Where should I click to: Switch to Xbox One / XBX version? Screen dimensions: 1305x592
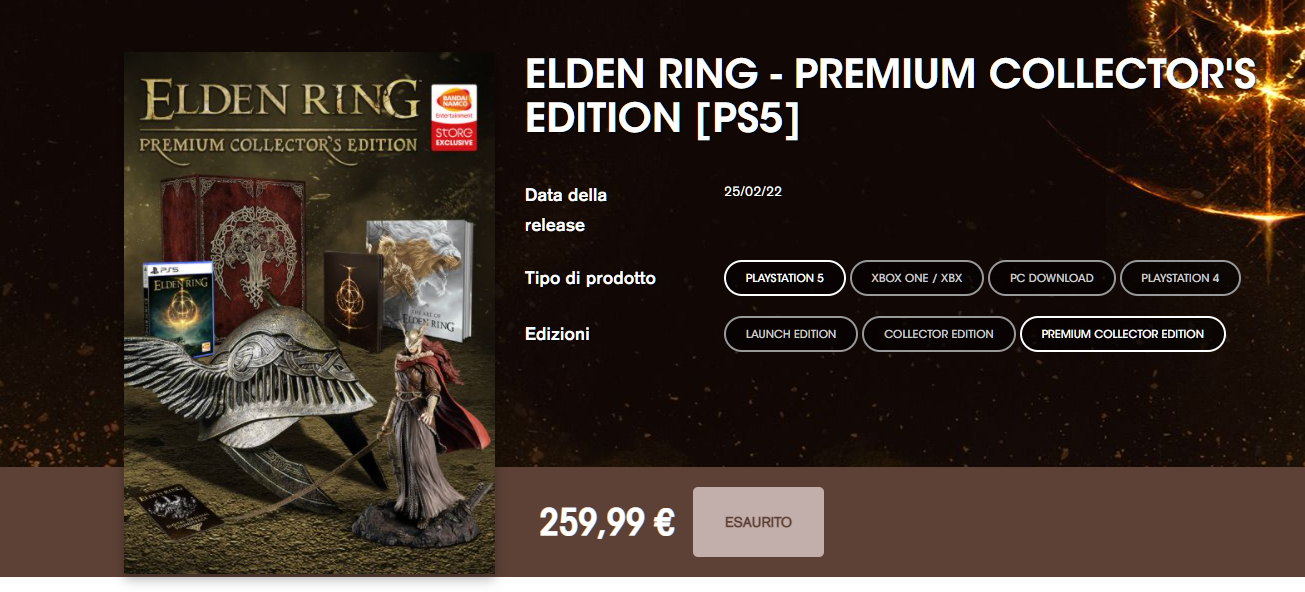click(917, 278)
